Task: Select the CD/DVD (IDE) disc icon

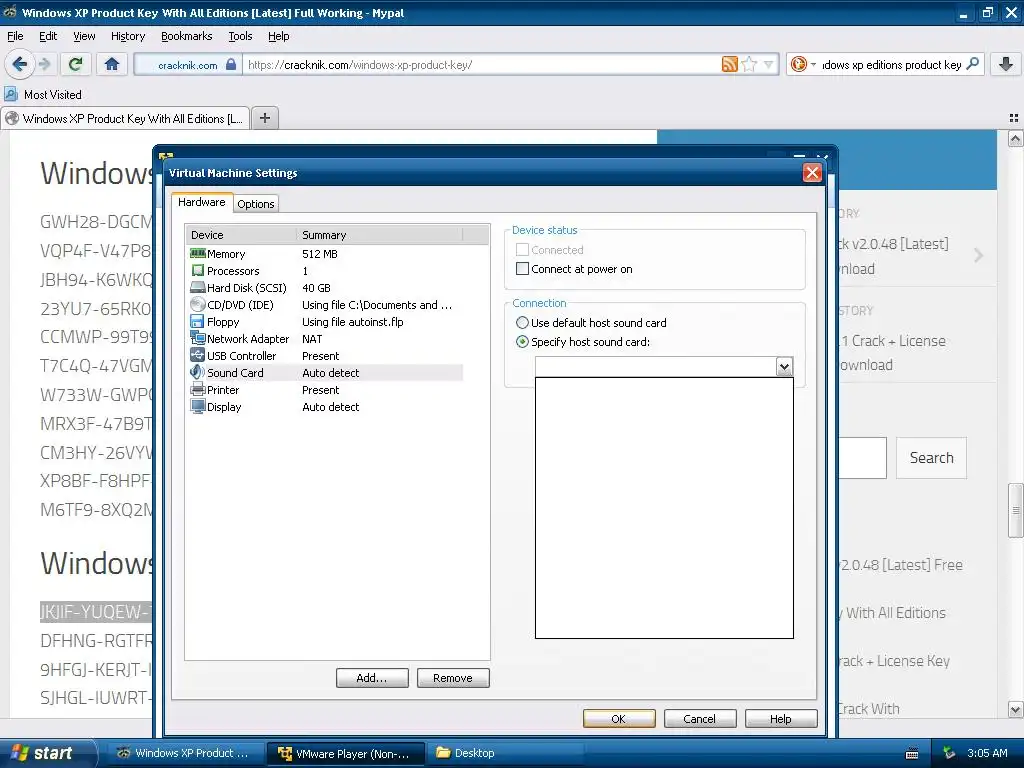Action: pyautogui.click(x=197, y=304)
